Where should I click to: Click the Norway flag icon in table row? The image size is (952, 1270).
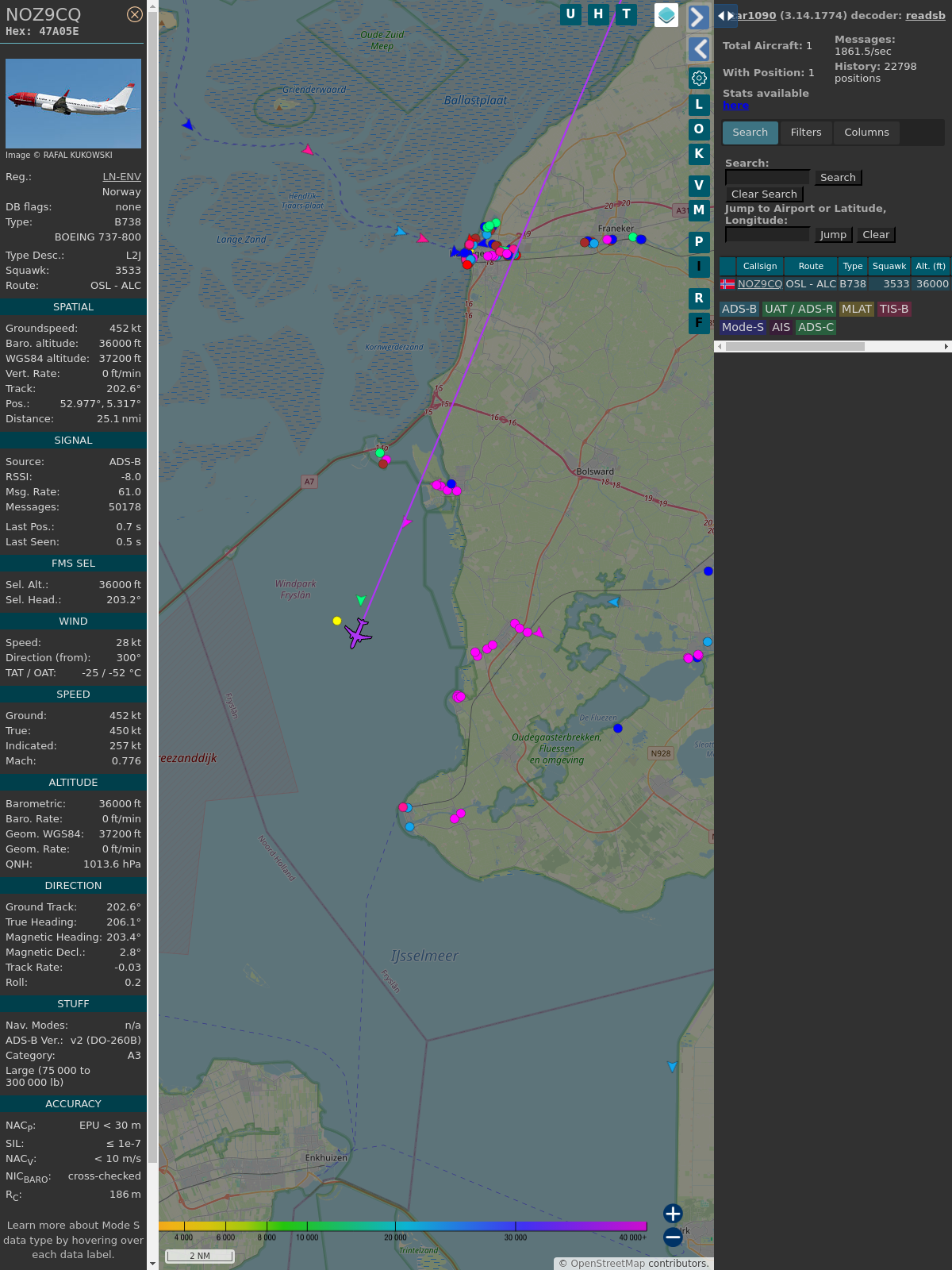tap(727, 283)
